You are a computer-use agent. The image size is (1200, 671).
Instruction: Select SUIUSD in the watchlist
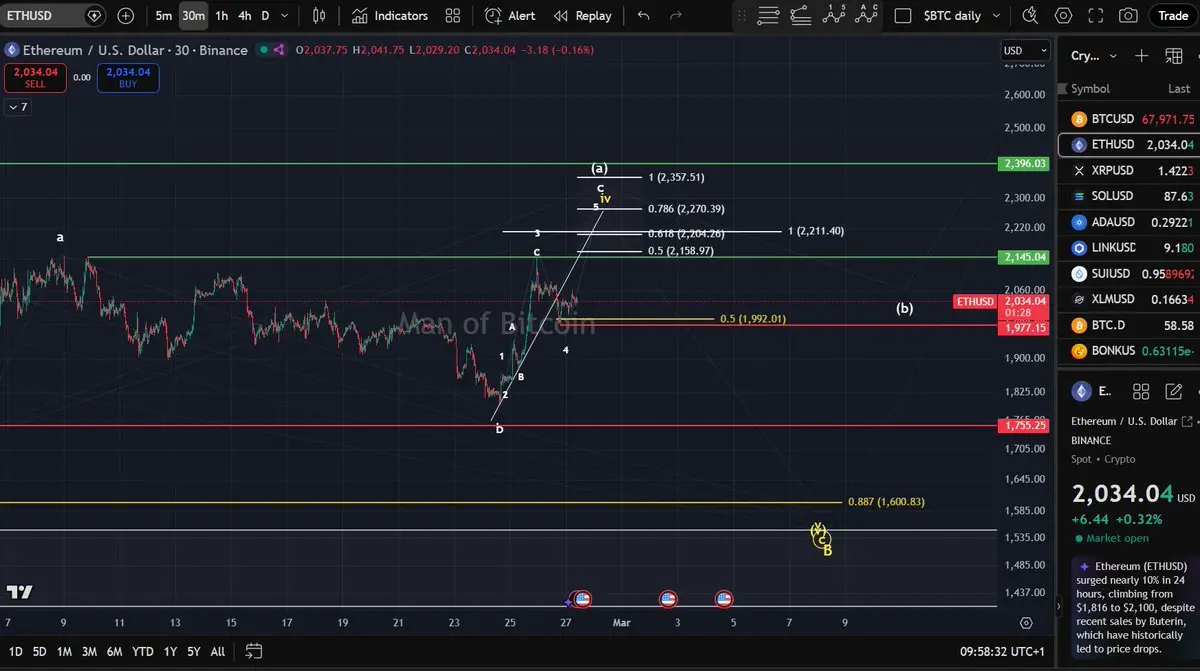[1131, 273]
